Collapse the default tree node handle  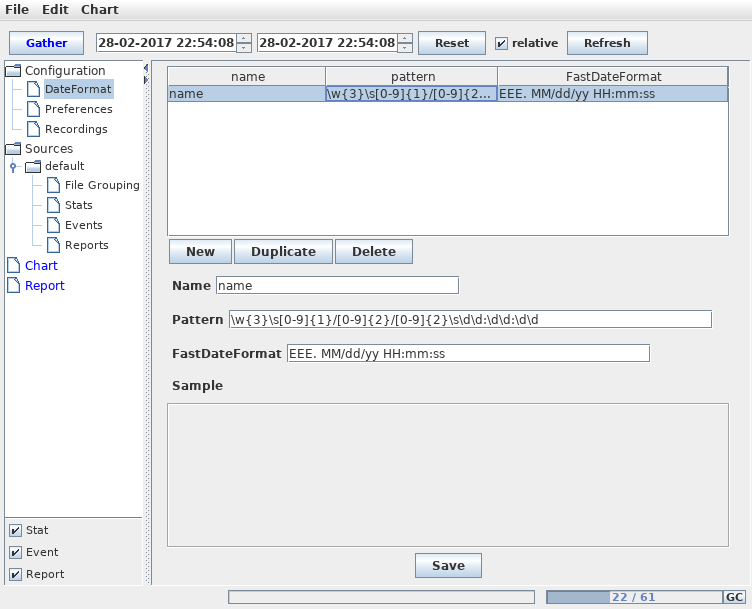pyautogui.click(x=13, y=167)
